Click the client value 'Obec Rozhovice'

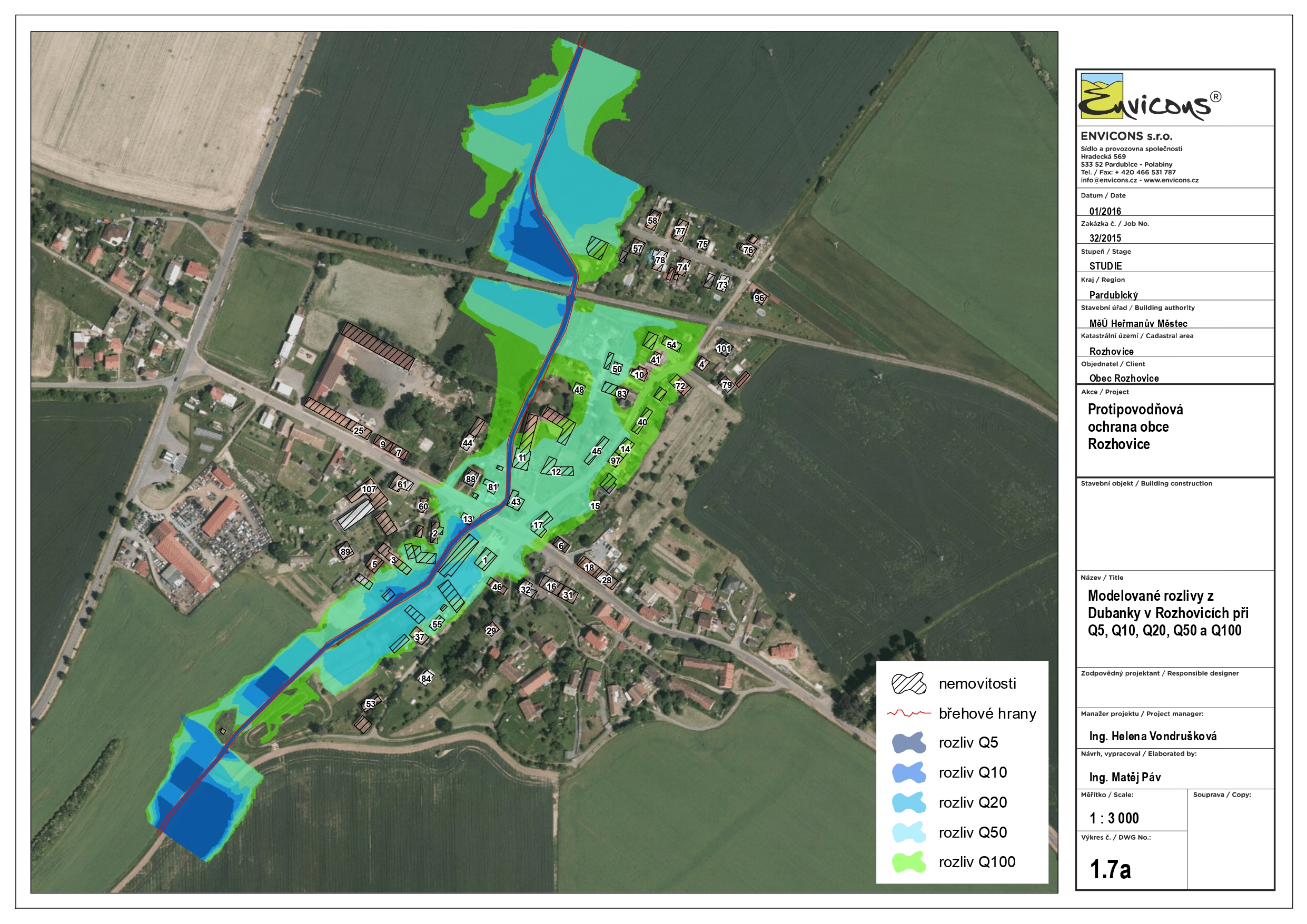[1124, 378]
